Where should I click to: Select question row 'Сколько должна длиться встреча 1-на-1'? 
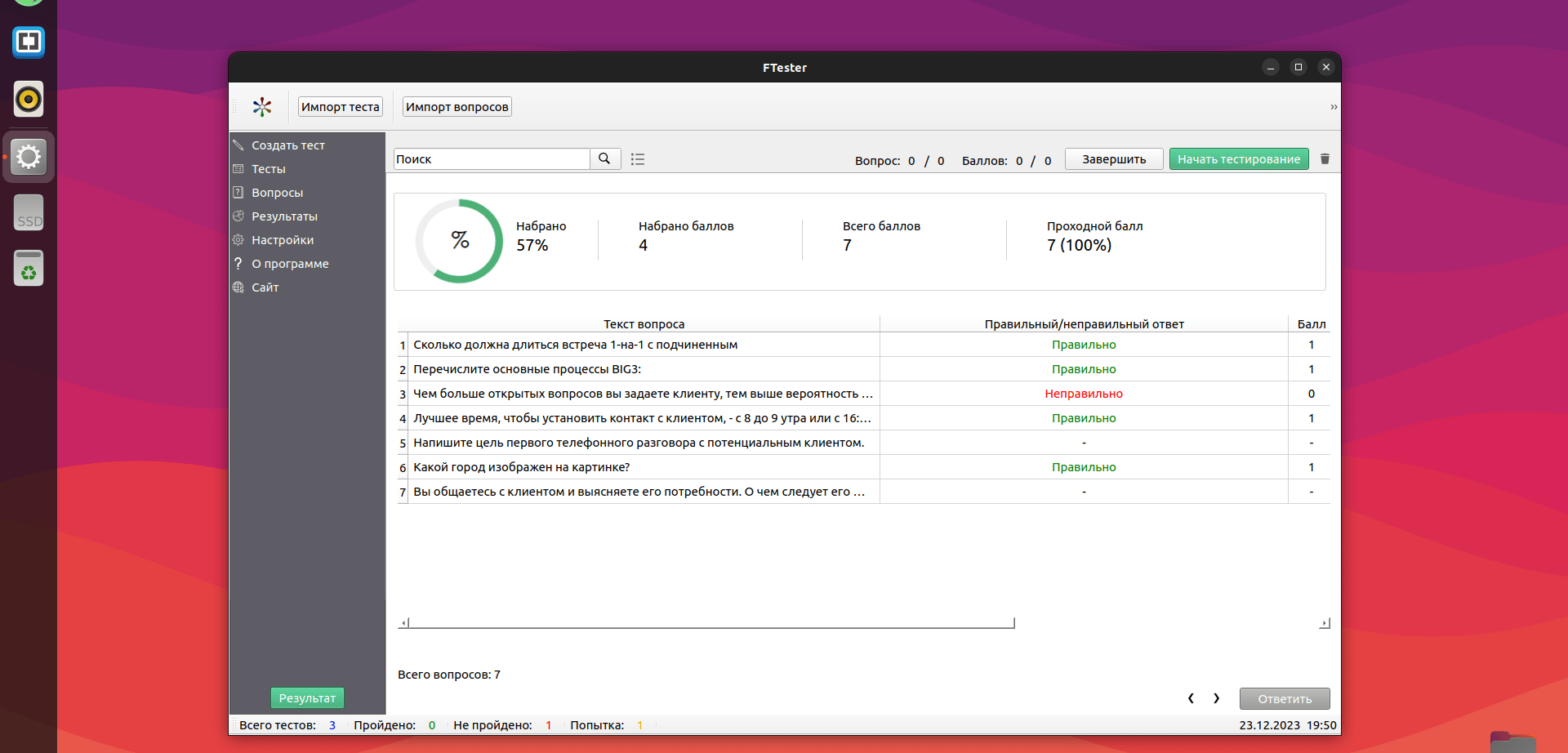click(644, 345)
